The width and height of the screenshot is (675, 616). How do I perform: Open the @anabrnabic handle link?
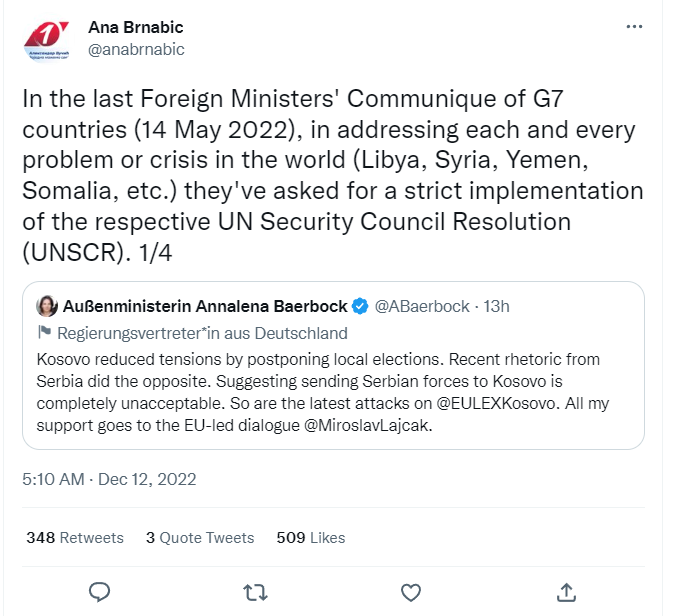[136, 49]
